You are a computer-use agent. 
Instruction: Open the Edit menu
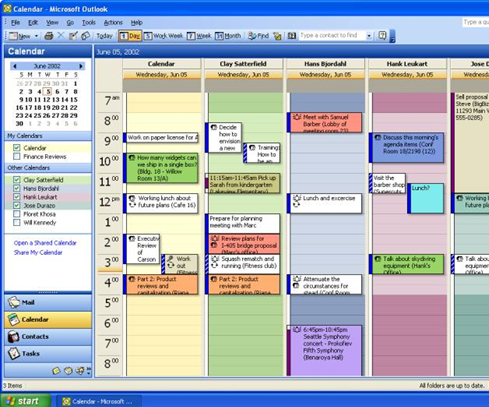point(33,23)
